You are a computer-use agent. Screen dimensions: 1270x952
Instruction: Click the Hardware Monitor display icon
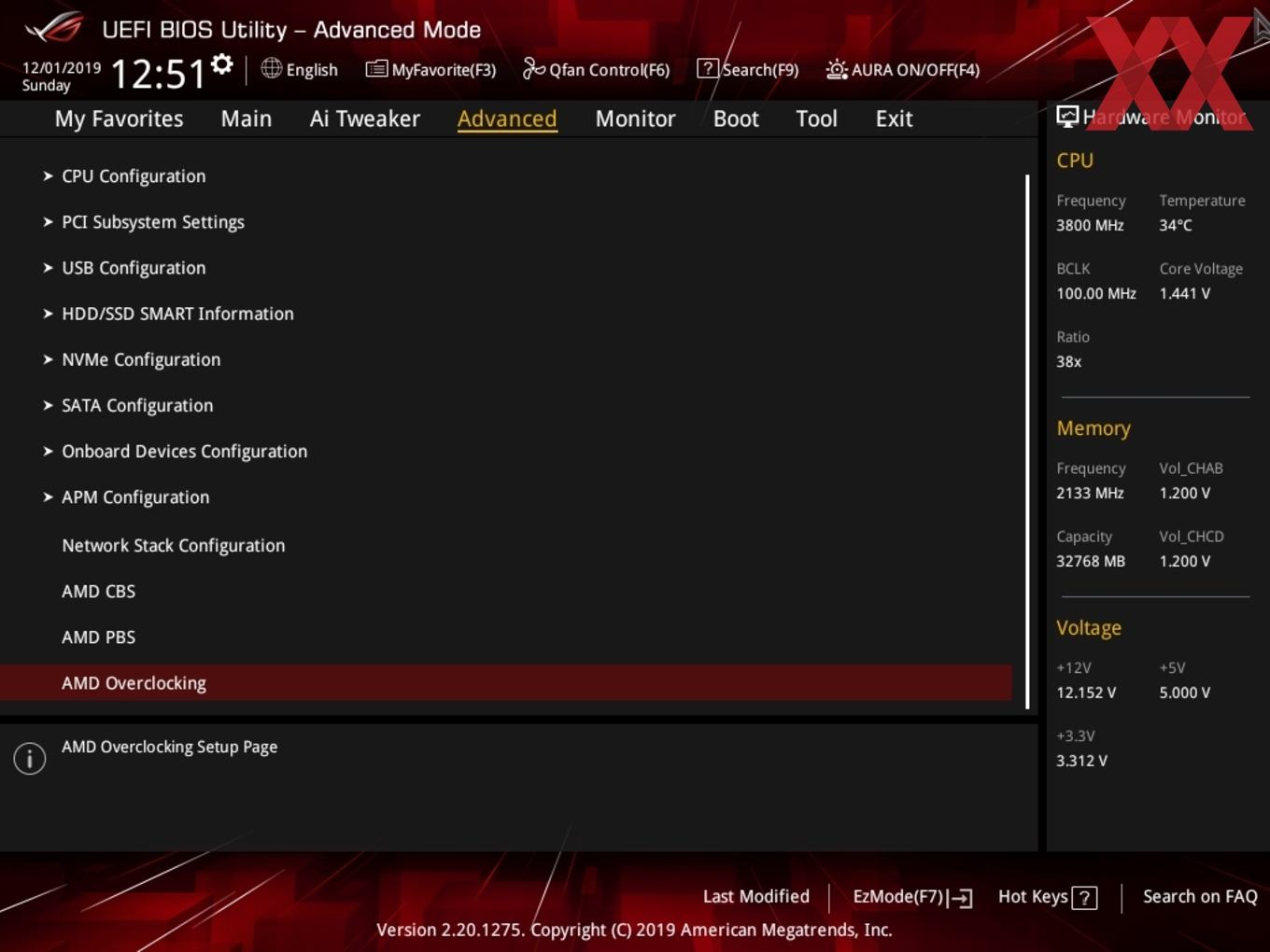1067,117
